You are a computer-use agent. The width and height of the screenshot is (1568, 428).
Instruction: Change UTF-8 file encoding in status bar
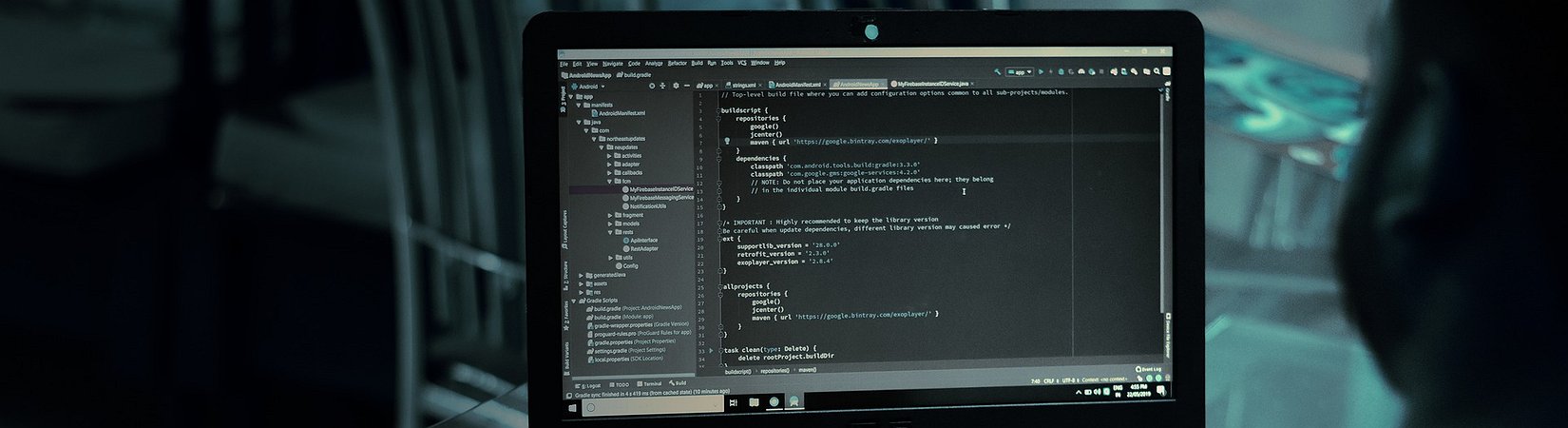[x=1071, y=380]
